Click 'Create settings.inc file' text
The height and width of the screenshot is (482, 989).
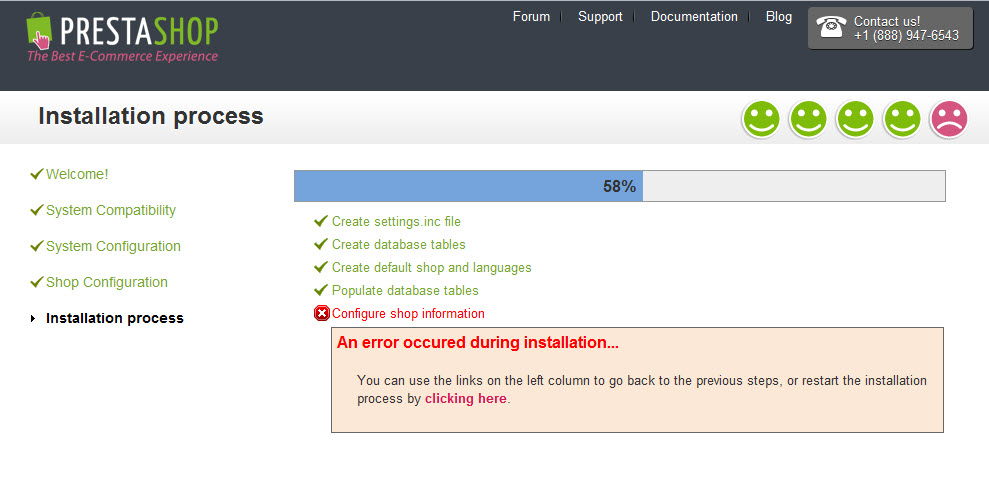[x=396, y=221]
